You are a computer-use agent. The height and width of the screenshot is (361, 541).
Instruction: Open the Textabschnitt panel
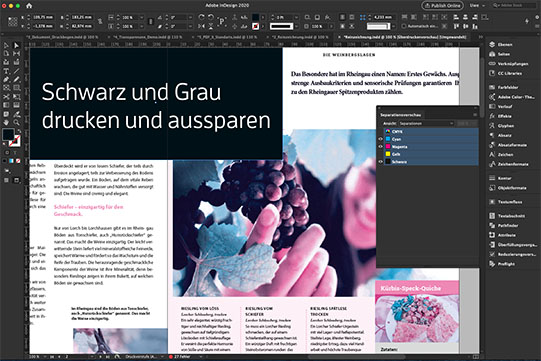[507, 216]
